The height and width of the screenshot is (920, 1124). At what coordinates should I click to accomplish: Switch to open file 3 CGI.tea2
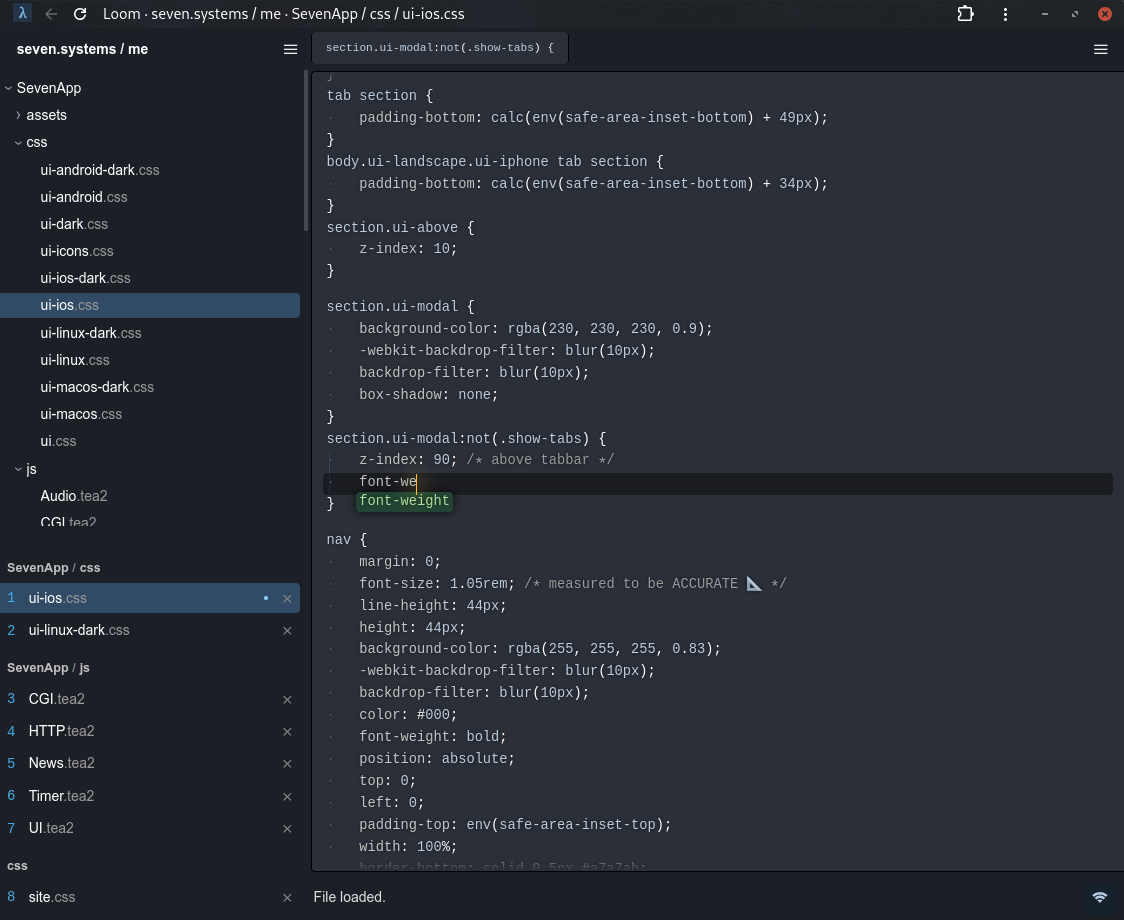[150, 699]
